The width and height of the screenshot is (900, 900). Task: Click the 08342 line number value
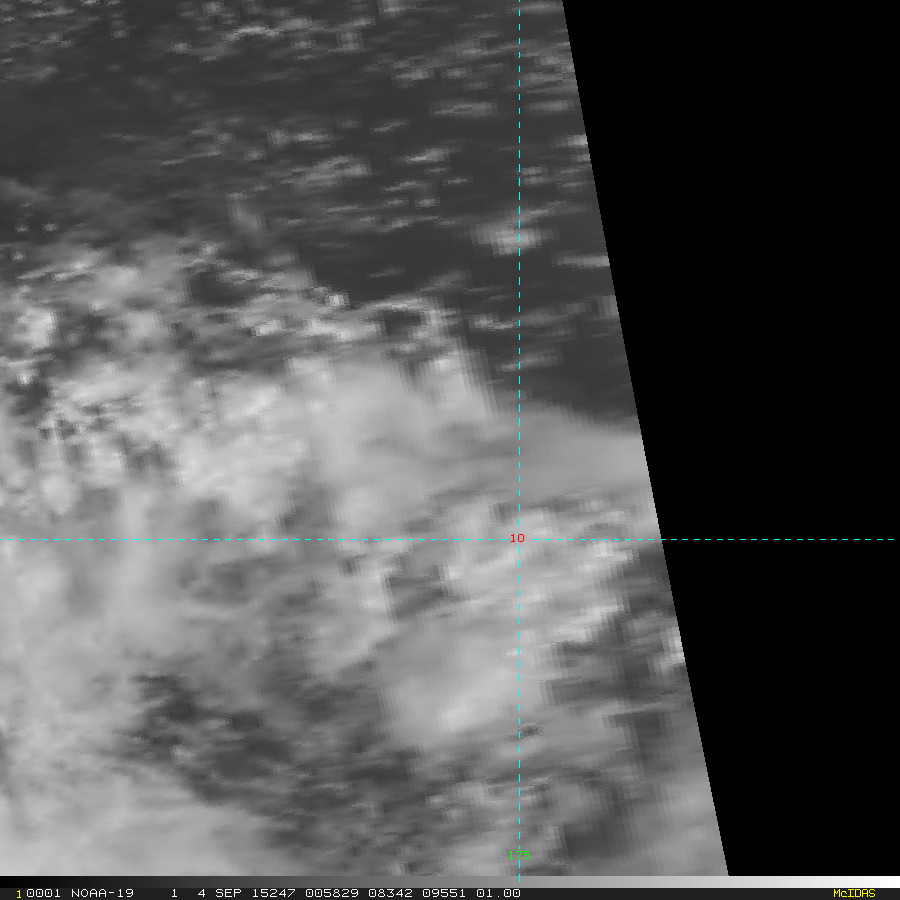[390, 893]
